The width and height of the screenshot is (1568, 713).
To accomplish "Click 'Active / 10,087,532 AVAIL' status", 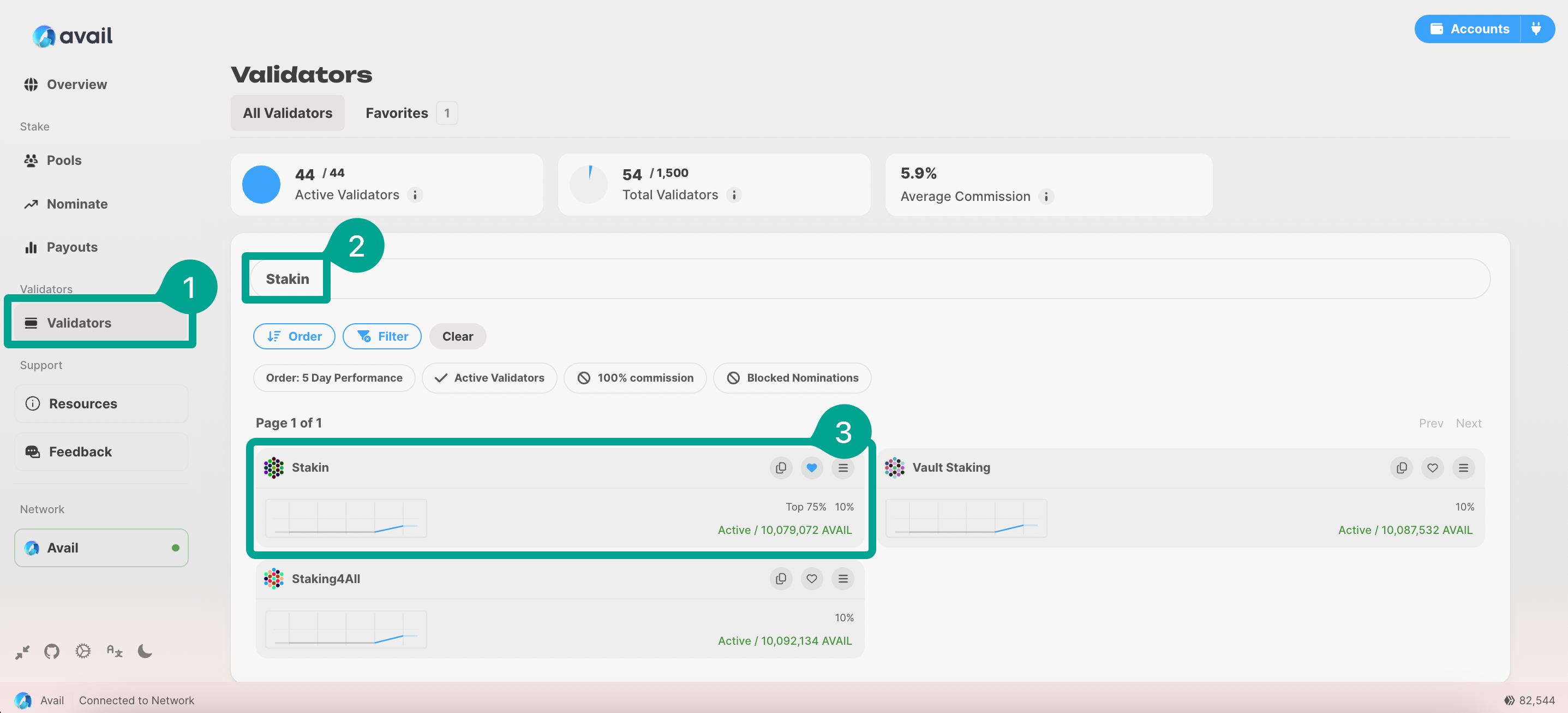I will click(1405, 530).
